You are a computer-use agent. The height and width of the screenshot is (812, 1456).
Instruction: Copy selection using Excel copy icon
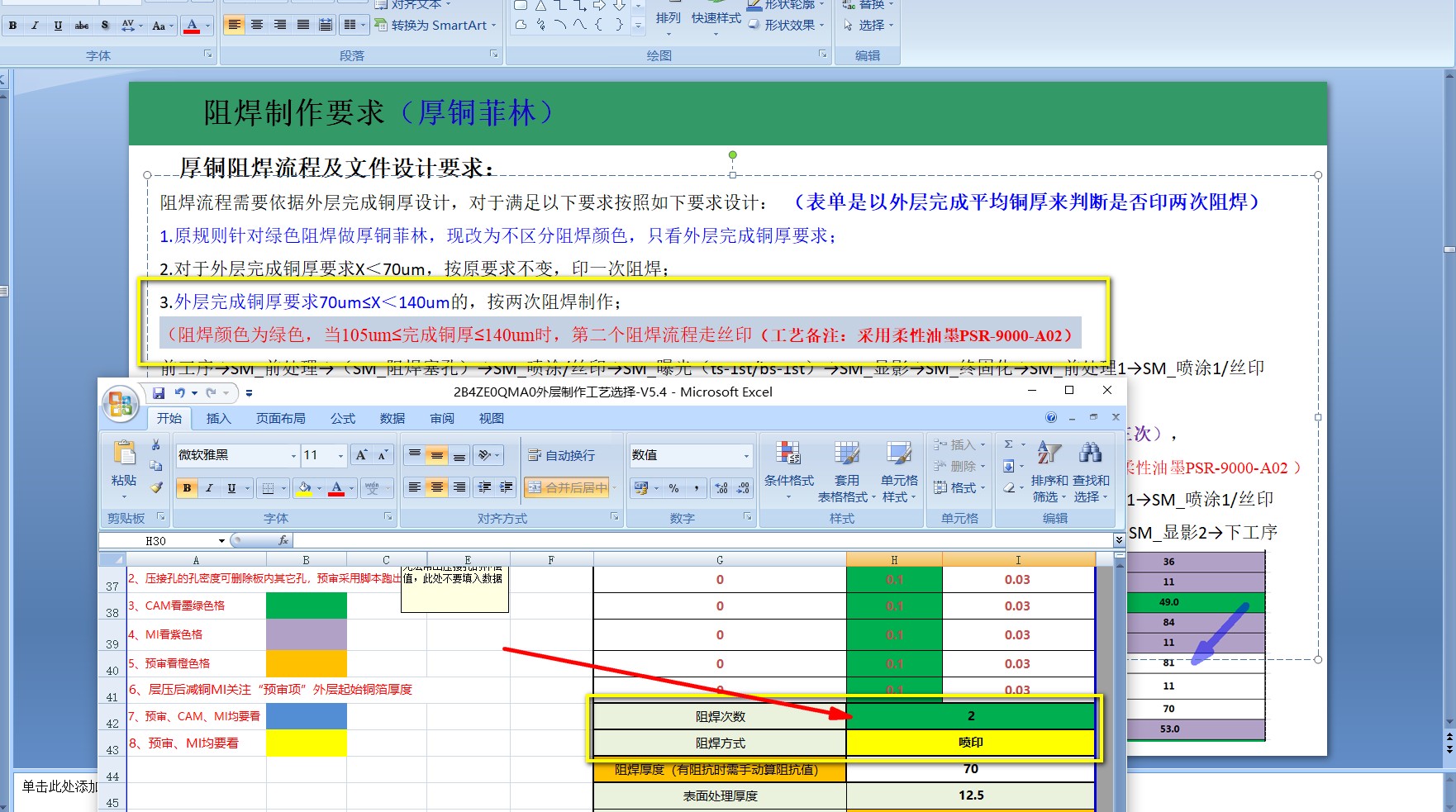point(155,466)
